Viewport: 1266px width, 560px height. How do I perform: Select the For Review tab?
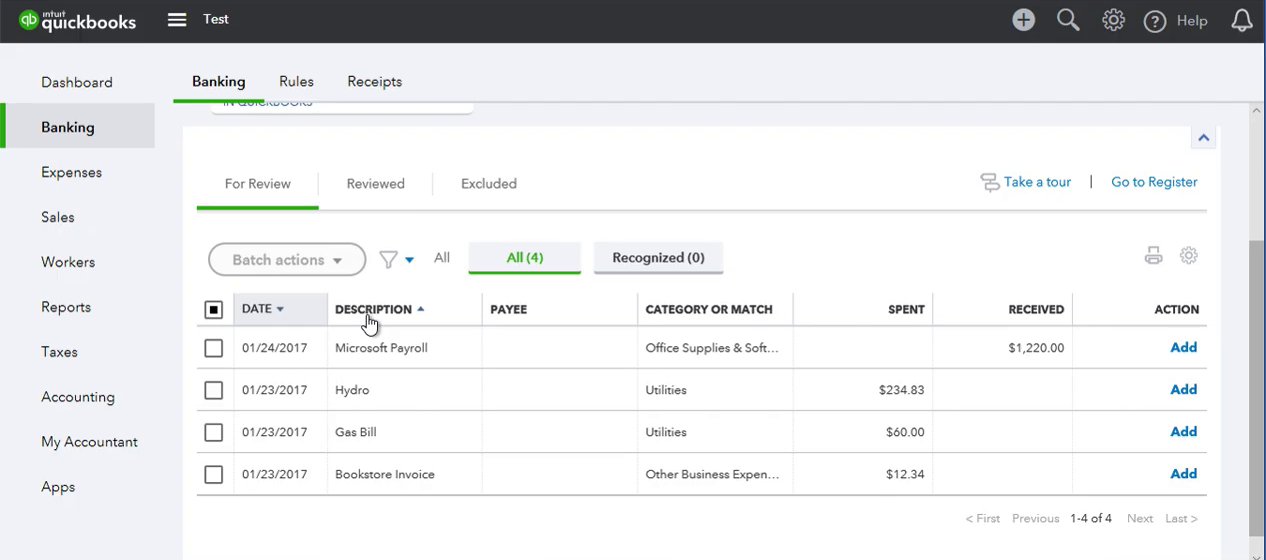tap(258, 184)
